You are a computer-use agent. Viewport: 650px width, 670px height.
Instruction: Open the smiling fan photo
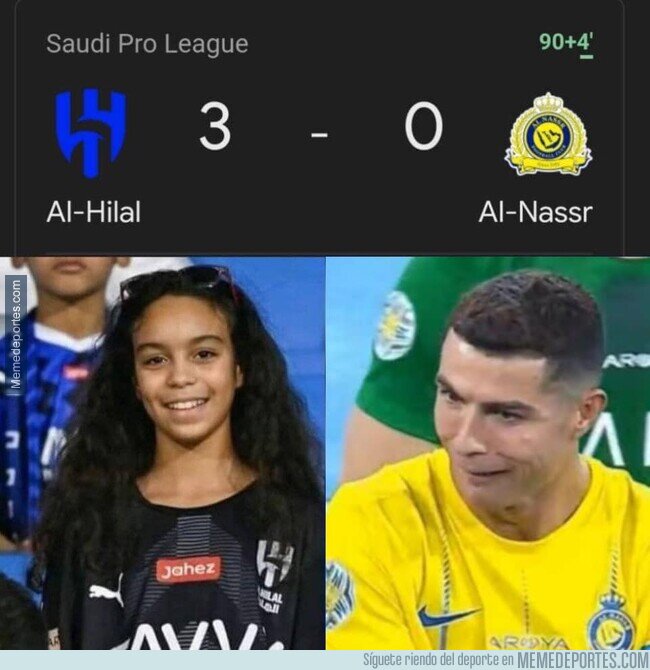tap(162, 453)
